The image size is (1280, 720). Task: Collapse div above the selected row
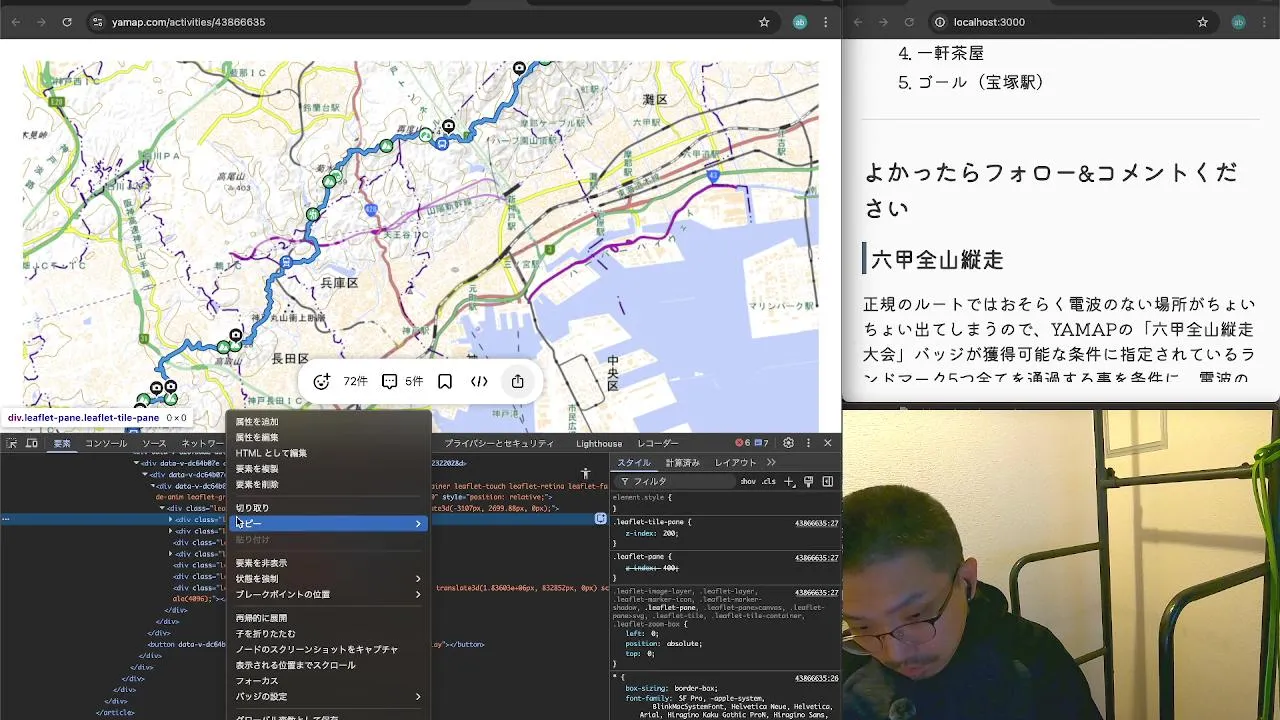point(163,508)
